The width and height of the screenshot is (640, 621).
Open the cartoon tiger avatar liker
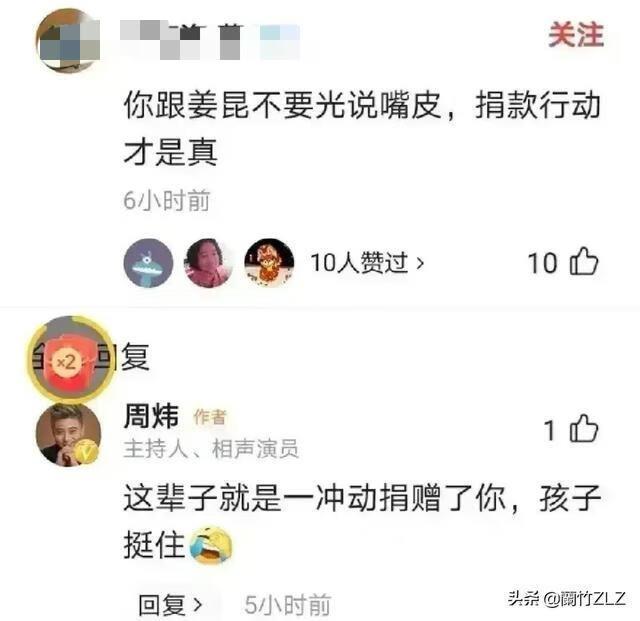click(269, 263)
